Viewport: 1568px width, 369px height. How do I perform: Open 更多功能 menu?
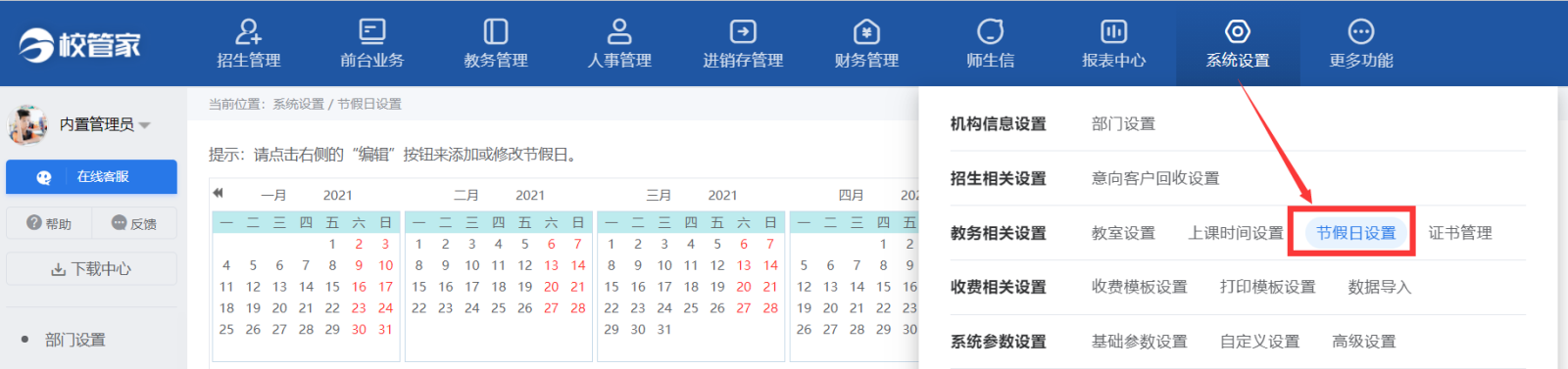1361,44
